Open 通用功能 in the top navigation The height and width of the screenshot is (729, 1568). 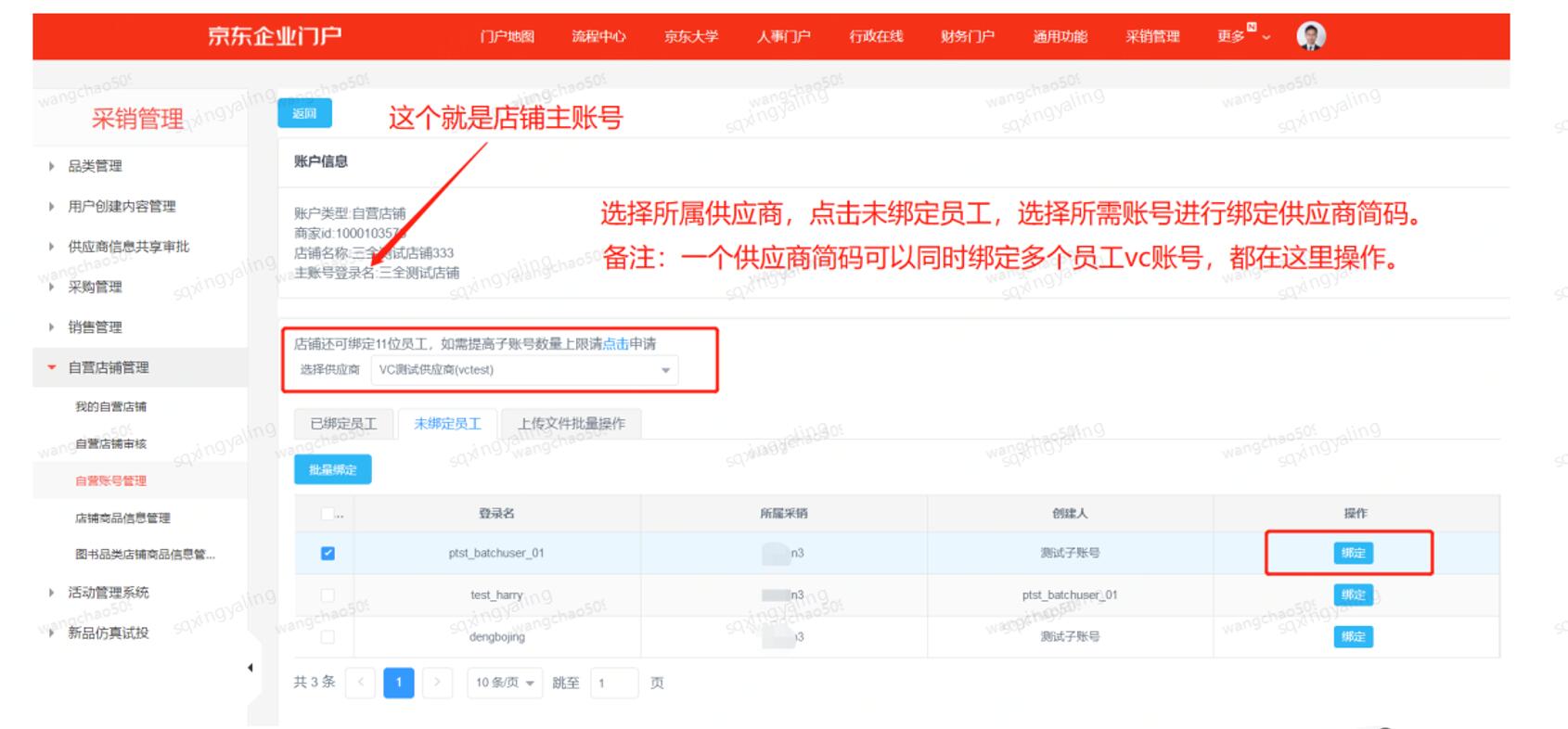click(x=1060, y=36)
